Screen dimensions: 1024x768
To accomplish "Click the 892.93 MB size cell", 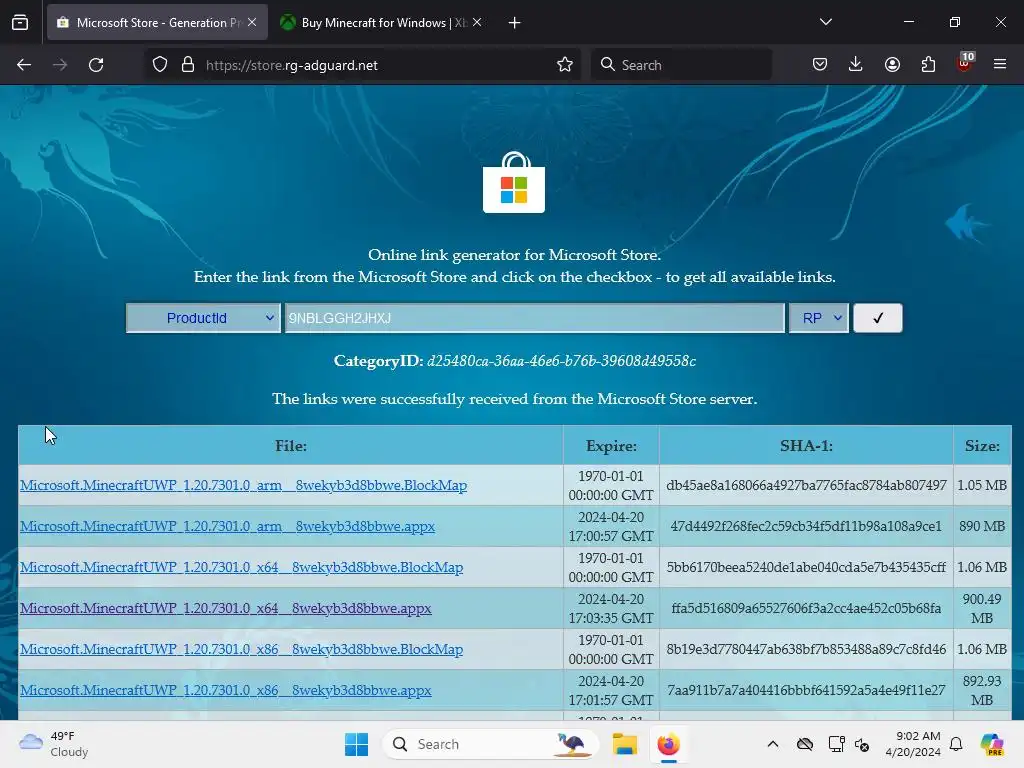I will click(982, 690).
